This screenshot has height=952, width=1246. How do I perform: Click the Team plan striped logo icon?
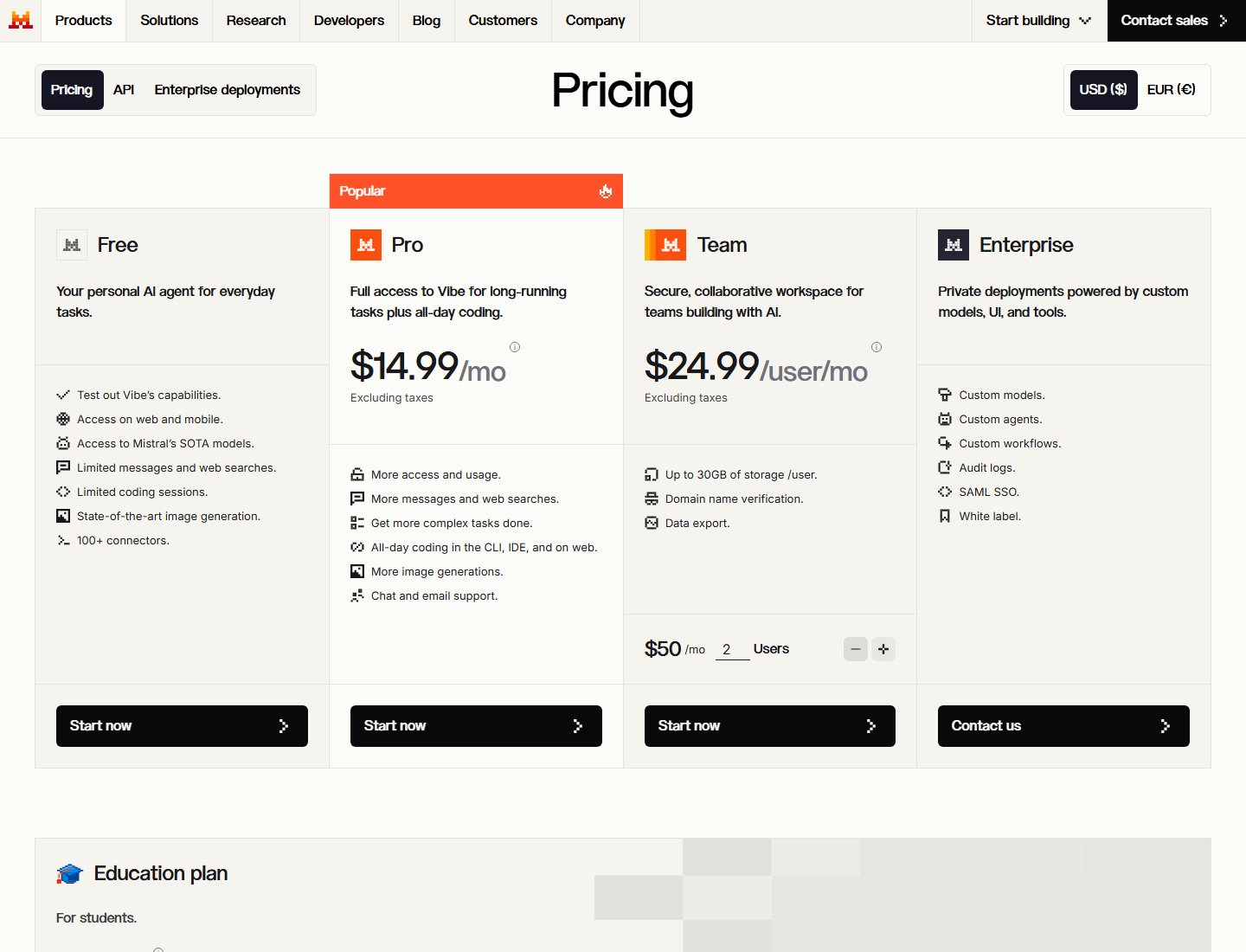(x=665, y=245)
